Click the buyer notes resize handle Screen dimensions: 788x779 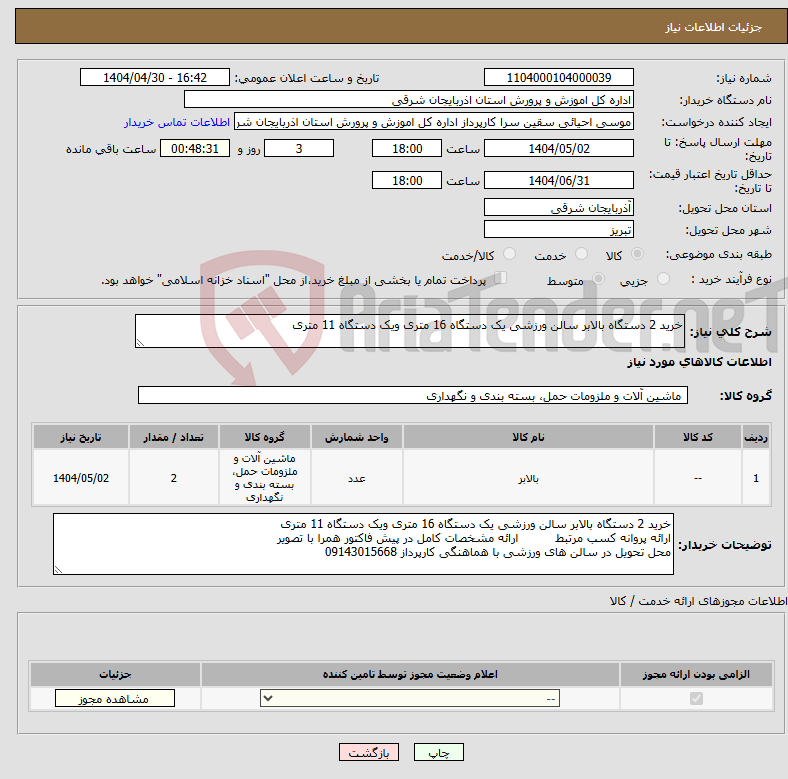click(x=58, y=569)
